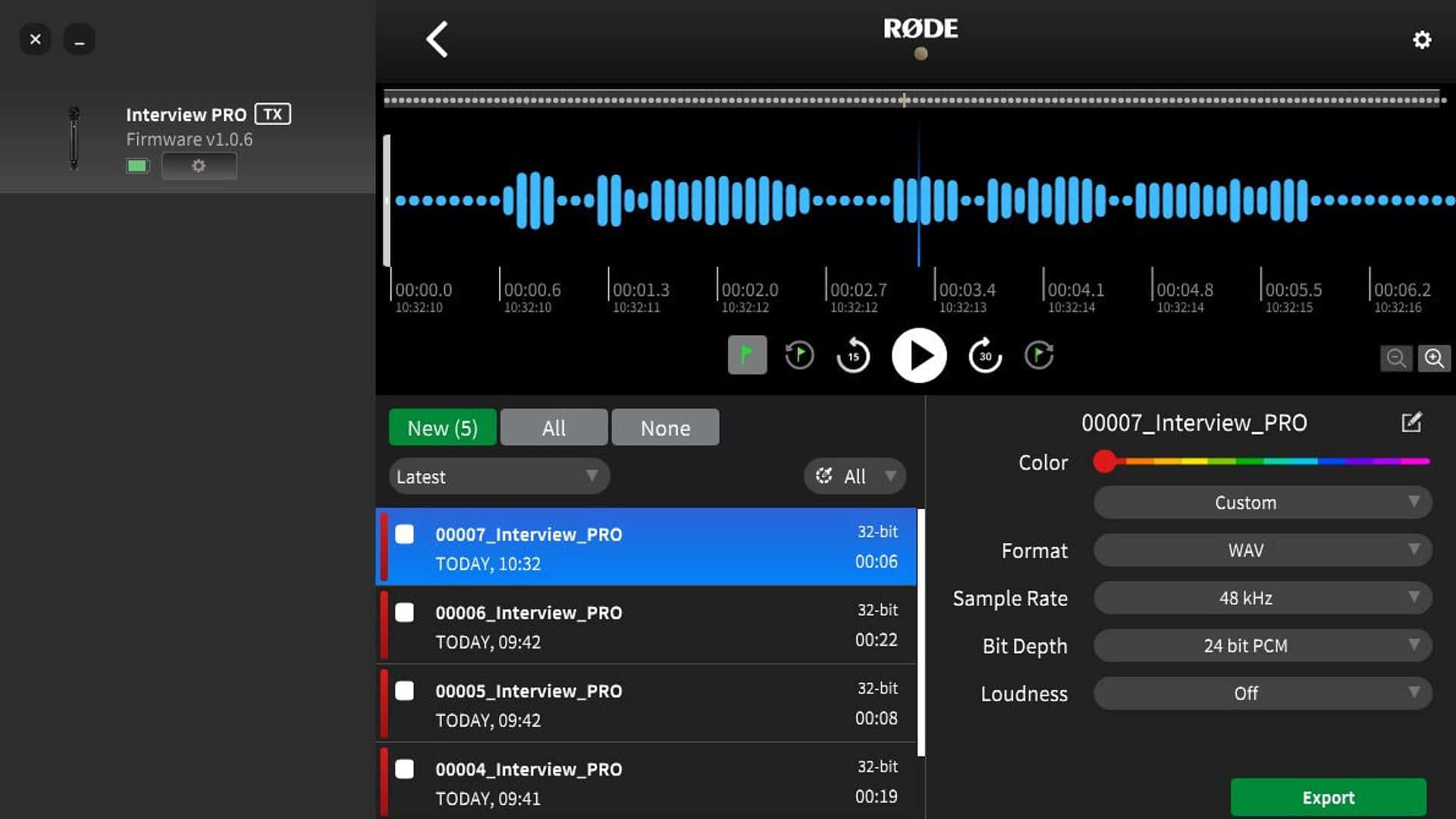Skip forward 30 seconds
Viewport: 1456px width, 819px height.
click(x=985, y=355)
